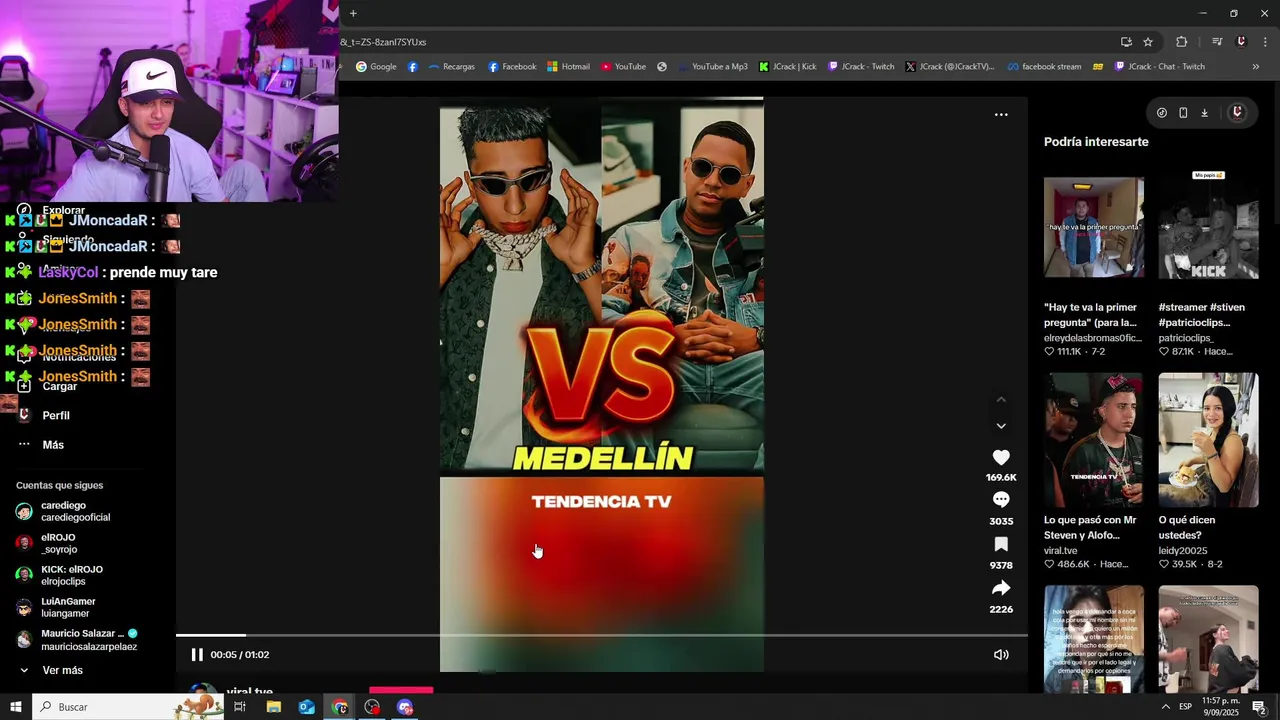The width and height of the screenshot is (1280, 720).
Task: Pause the video playback
Action: point(197,655)
